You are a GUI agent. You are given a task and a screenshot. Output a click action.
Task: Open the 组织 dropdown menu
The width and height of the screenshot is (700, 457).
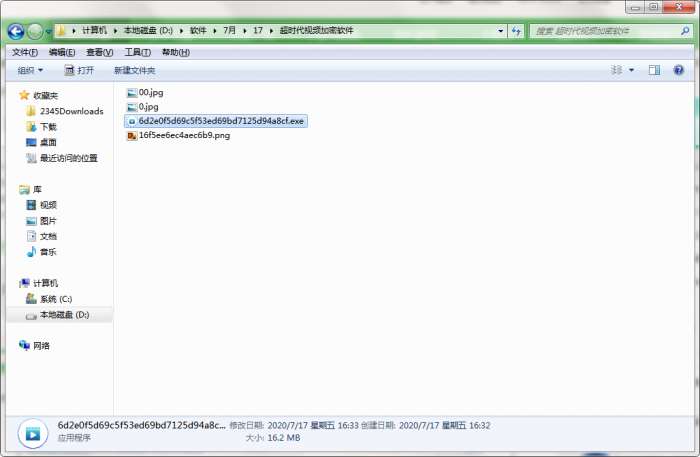click(30, 70)
